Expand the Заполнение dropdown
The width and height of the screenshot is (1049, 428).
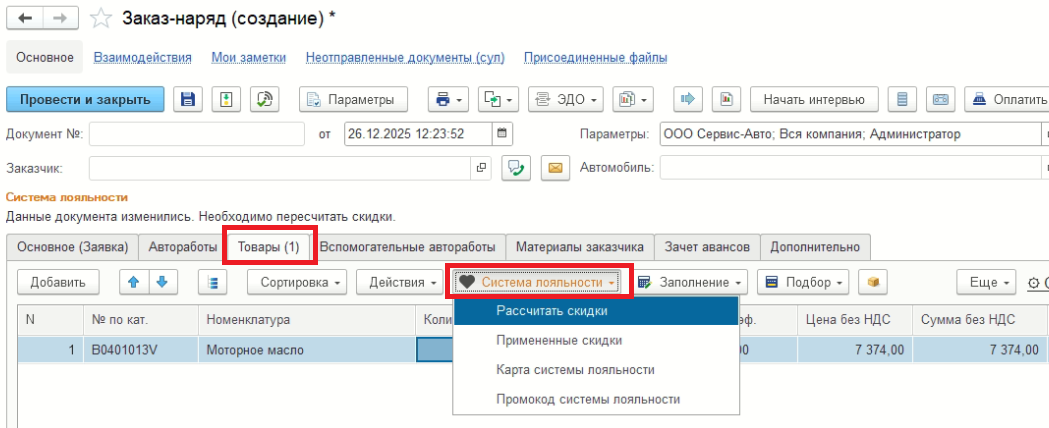click(690, 283)
